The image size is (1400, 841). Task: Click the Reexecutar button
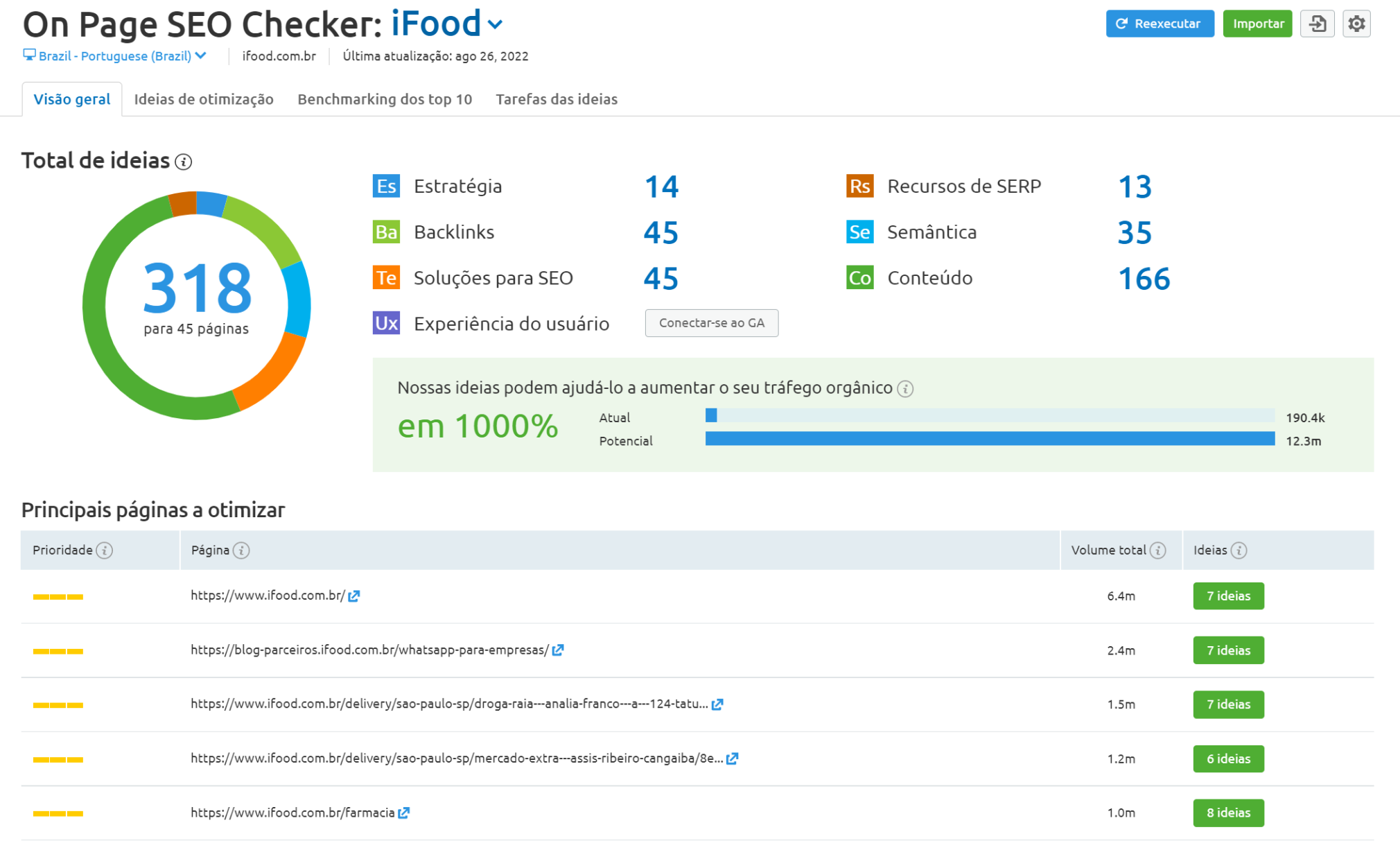pos(1160,23)
